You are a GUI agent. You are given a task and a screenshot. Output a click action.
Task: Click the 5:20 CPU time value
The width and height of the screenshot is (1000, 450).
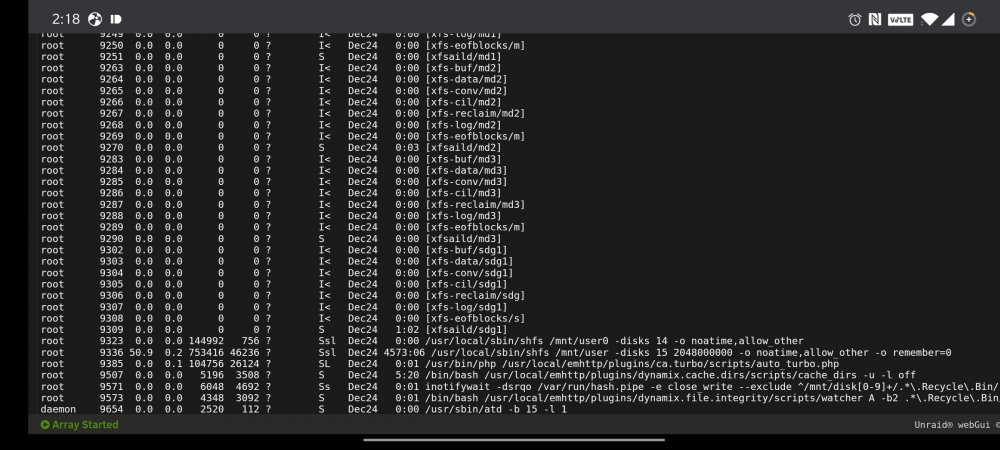pos(407,375)
